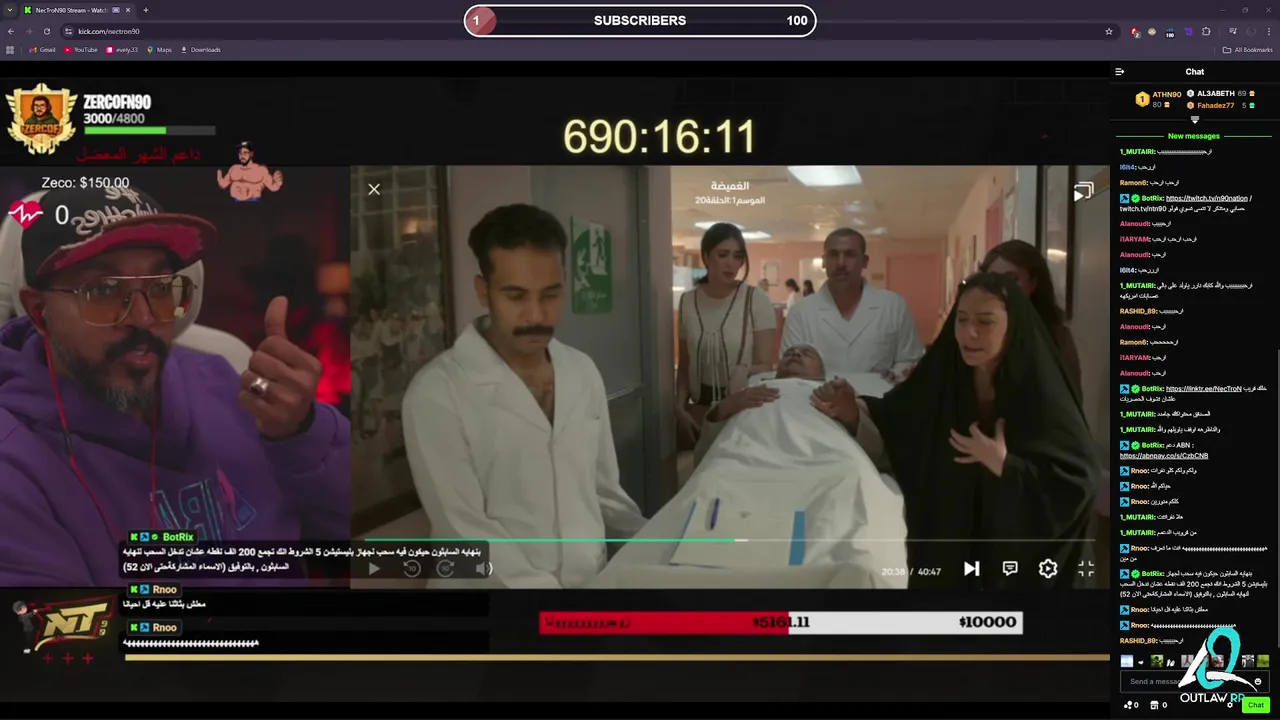Go back to the previous page

pyautogui.click(x=11, y=31)
